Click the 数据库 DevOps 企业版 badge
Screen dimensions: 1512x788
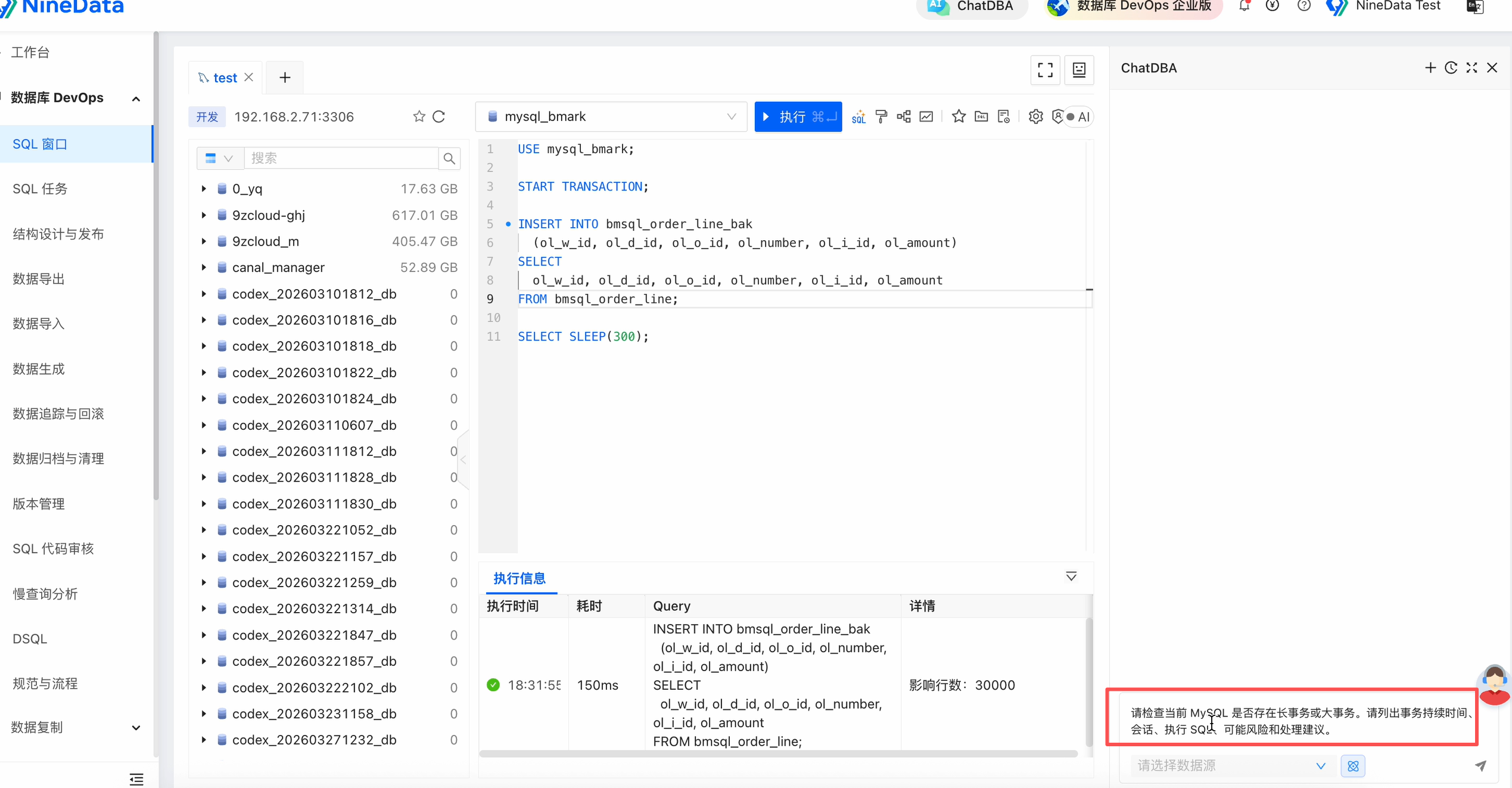[1133, 6]
